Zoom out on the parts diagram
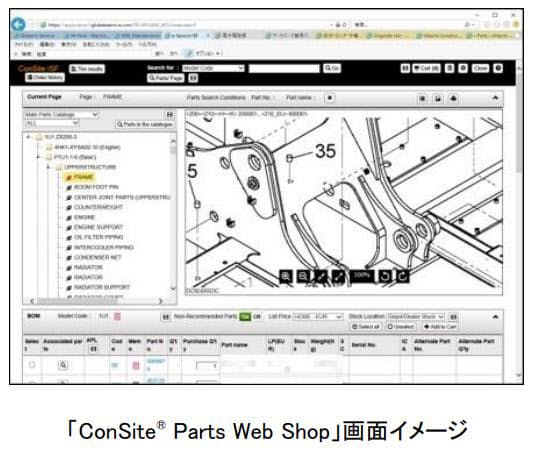Screen dimensions: 533x450 tap(303, 276)
